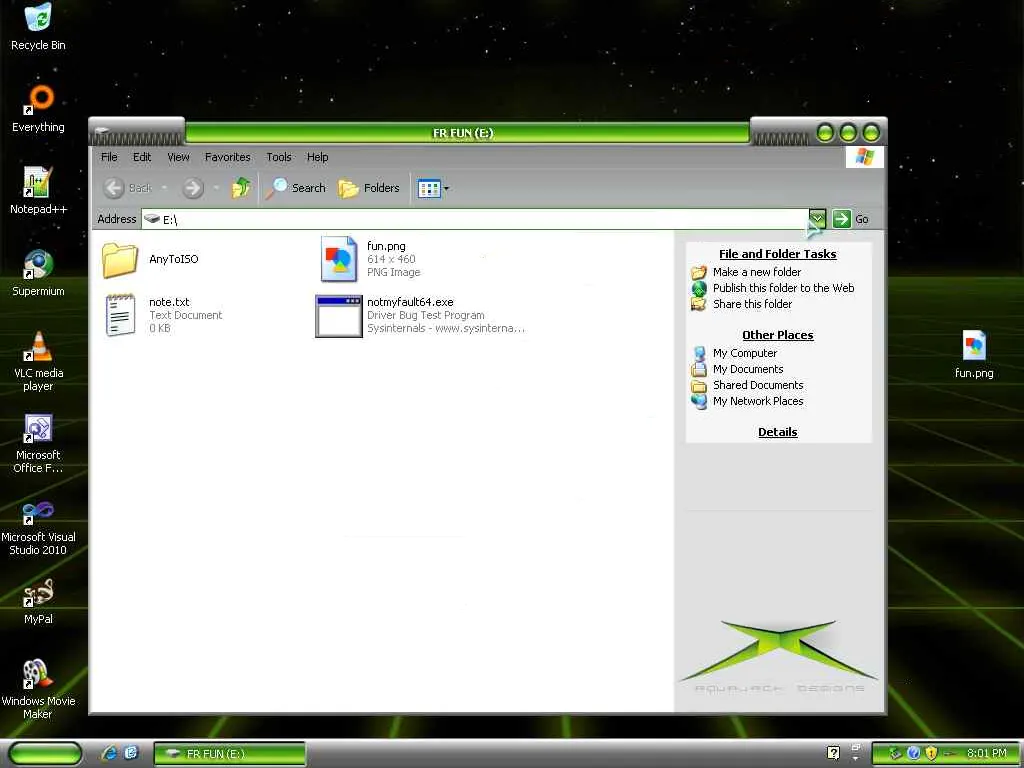Open the Tools menu
The width and height of the screenshot is (1024, 768).
(279, 157)
